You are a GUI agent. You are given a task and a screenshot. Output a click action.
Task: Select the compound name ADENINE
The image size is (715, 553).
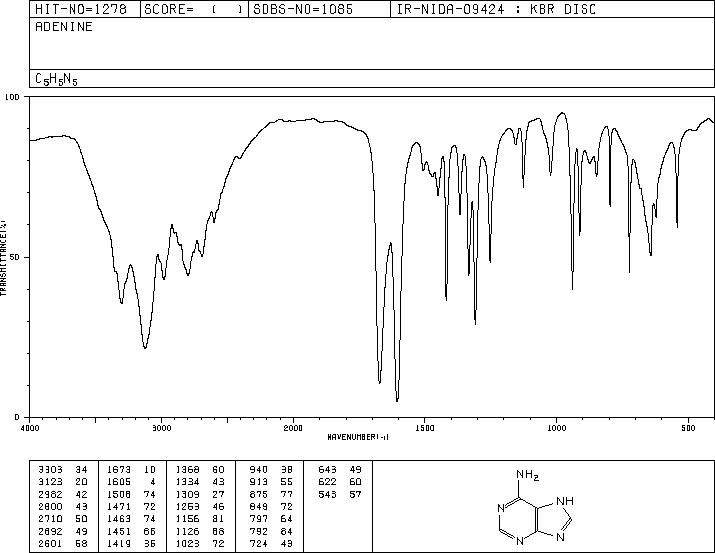(x=64, y=27)
